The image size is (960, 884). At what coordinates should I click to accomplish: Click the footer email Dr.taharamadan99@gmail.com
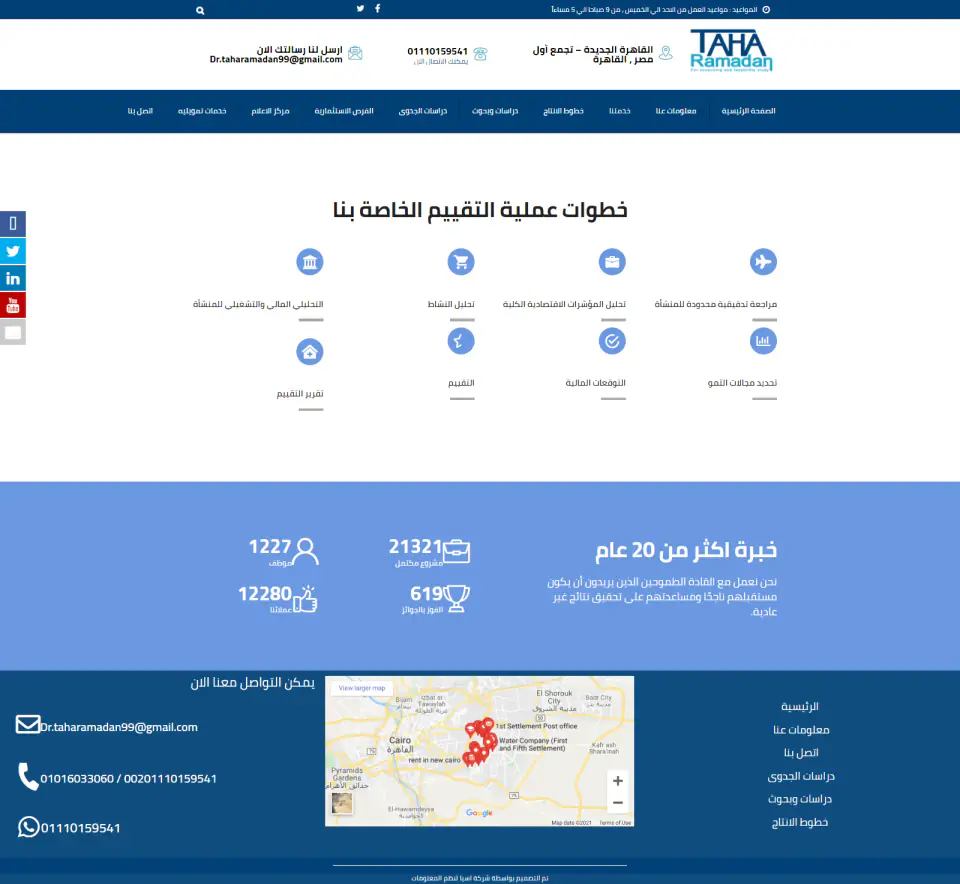click(x=119, y=727)
